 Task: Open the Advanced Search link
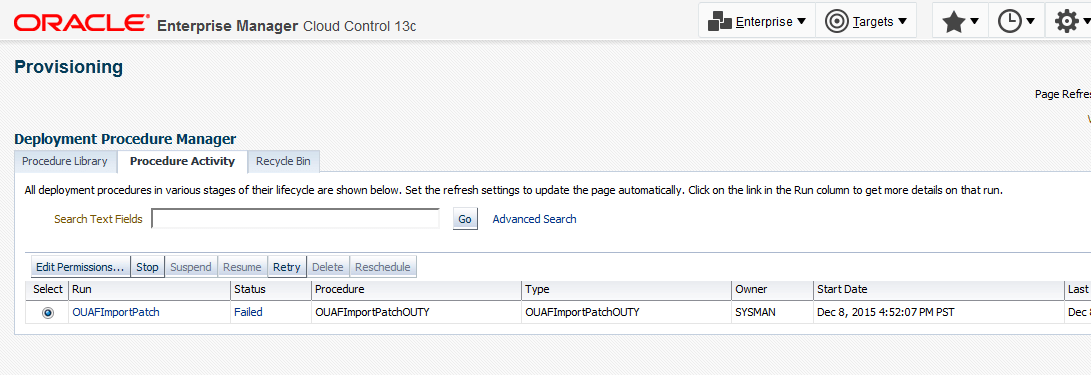click(x=534, y=219)
